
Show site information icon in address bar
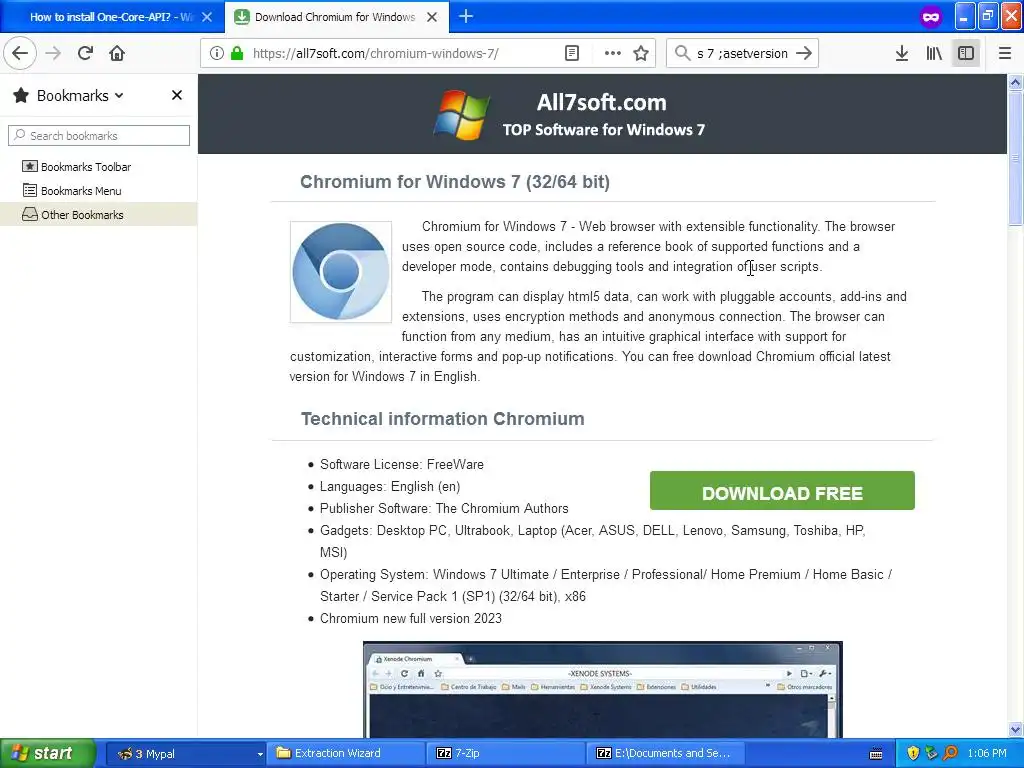(x=216, y=54)
